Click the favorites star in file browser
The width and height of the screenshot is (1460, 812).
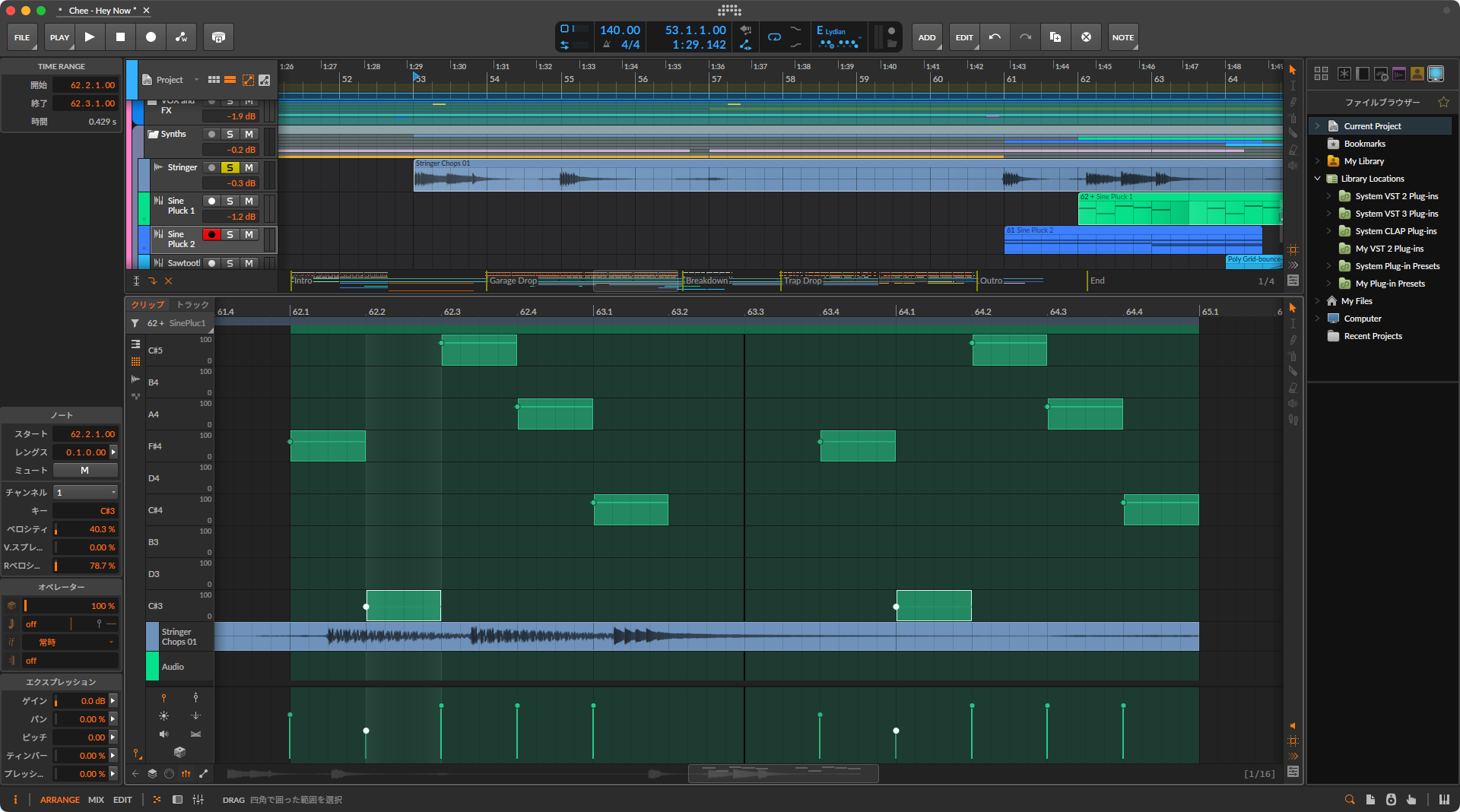pyautogui.click(x=1443, y=103)
